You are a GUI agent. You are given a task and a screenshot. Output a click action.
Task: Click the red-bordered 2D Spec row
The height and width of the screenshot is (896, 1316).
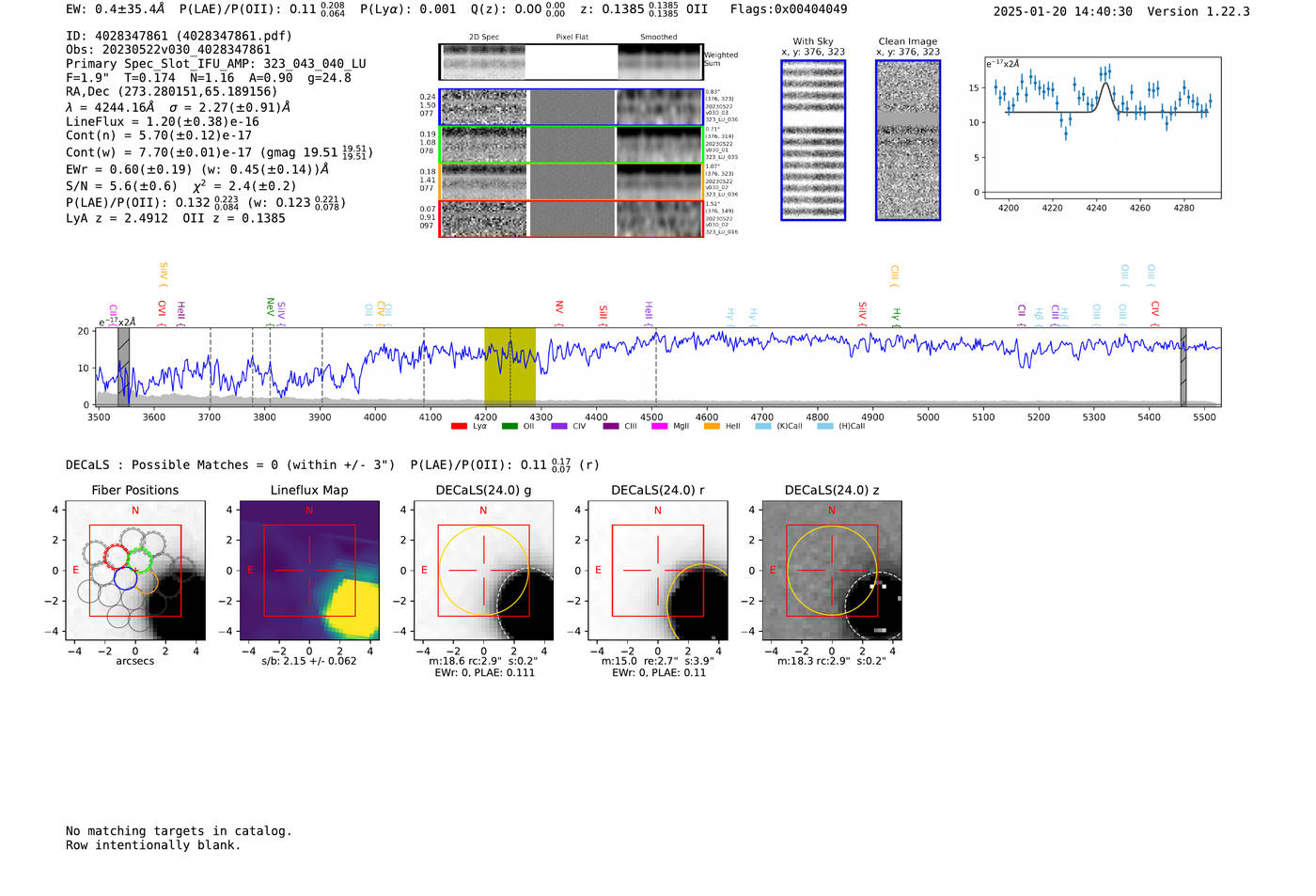tap(571, 218)
